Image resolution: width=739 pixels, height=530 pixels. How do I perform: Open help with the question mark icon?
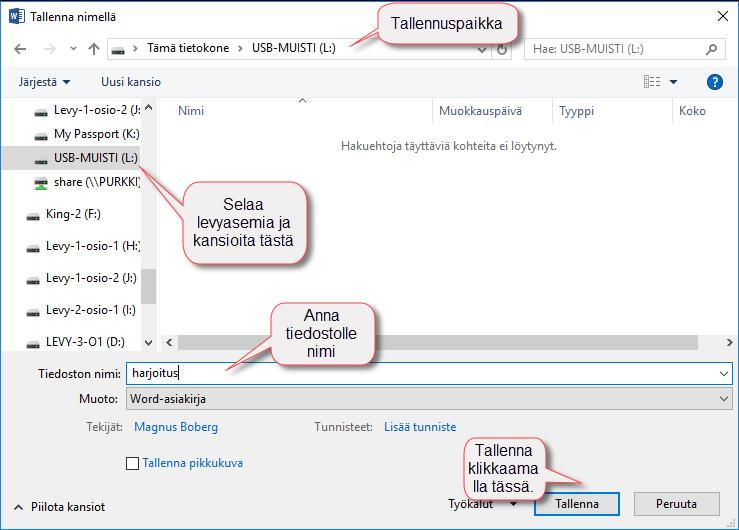[714, 82]
